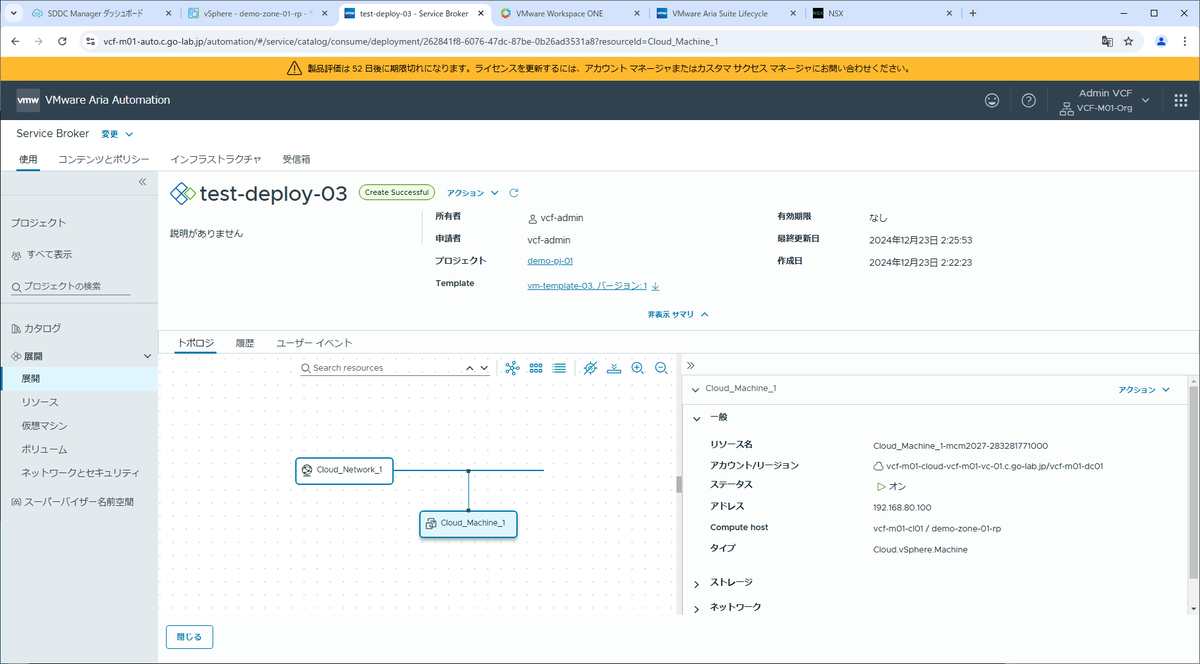Click the 閉じる button
This screenshot has width=1200, height=664.
[x=189, y=636]
